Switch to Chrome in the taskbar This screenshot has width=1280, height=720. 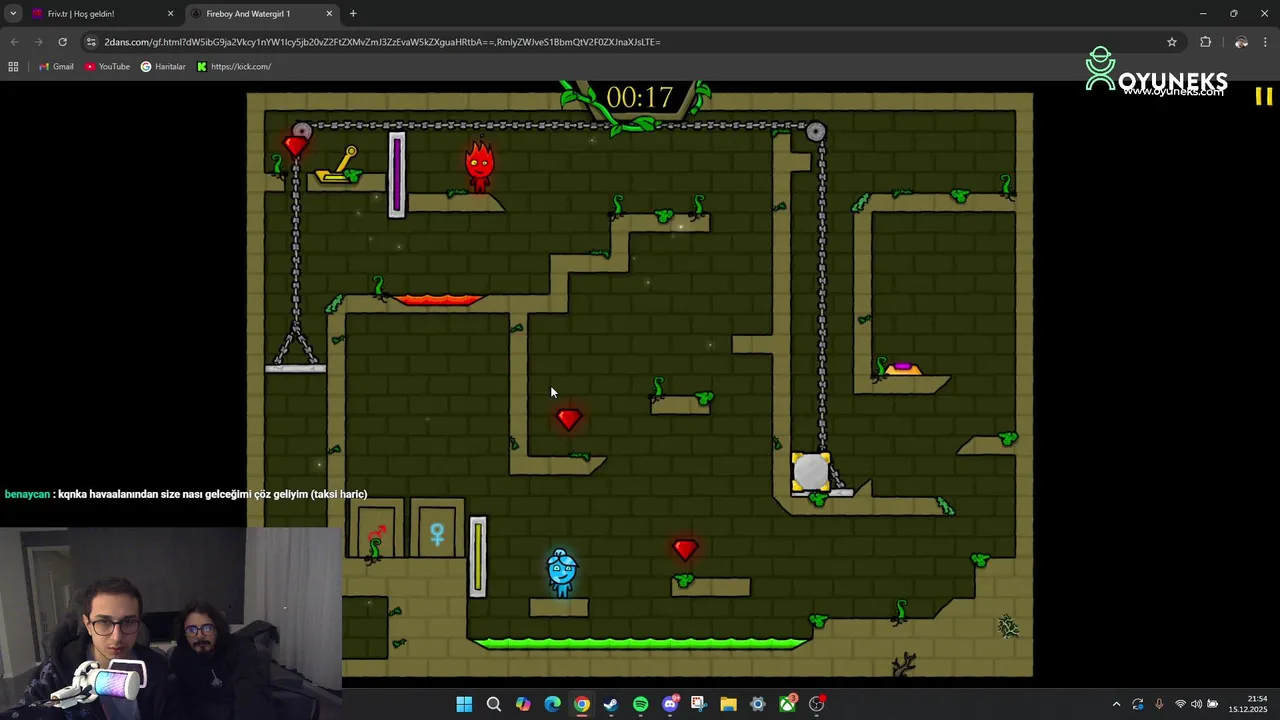click(x=582, y=704)
